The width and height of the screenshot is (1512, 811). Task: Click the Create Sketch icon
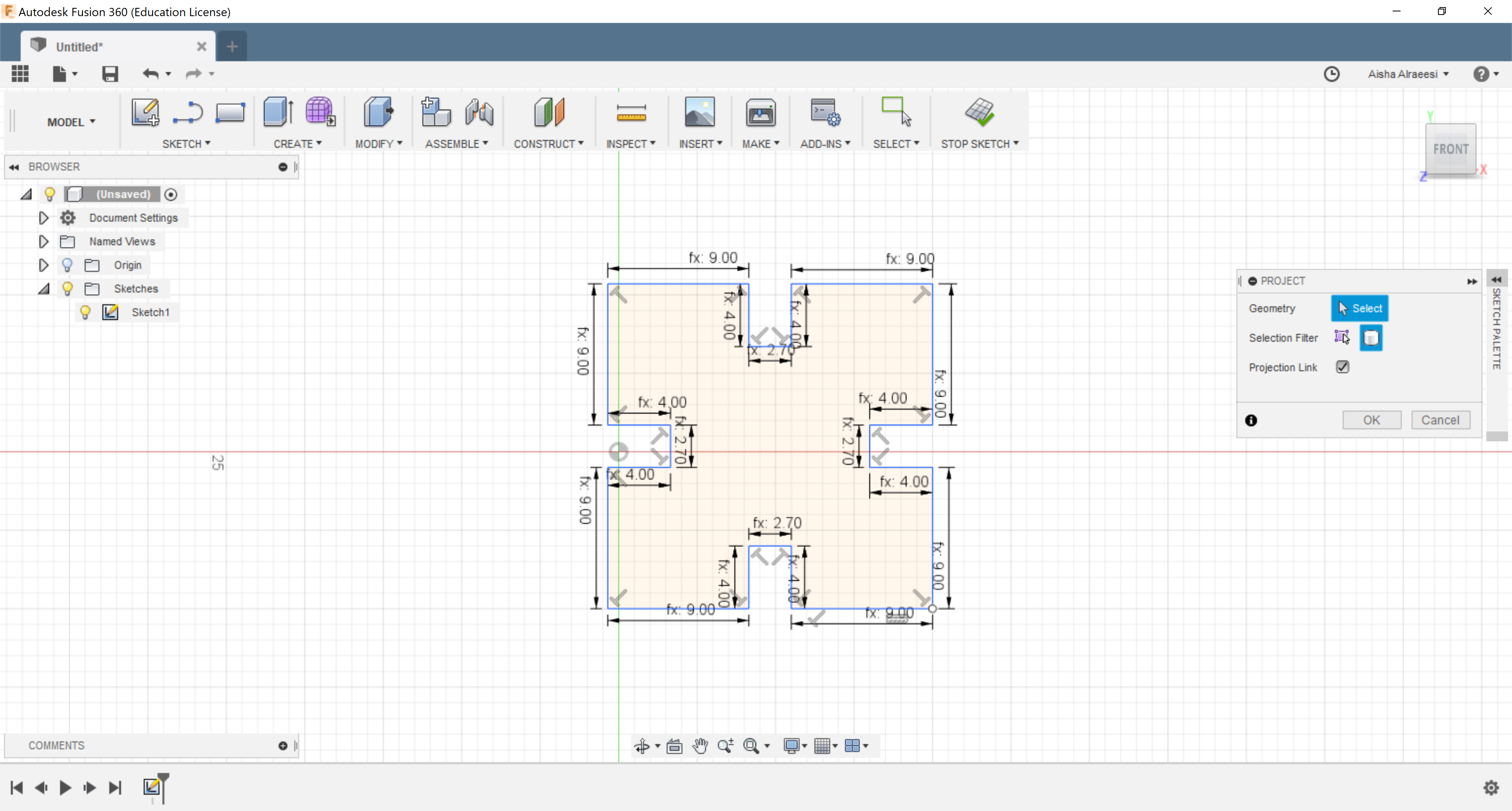[x=145, y=112]
